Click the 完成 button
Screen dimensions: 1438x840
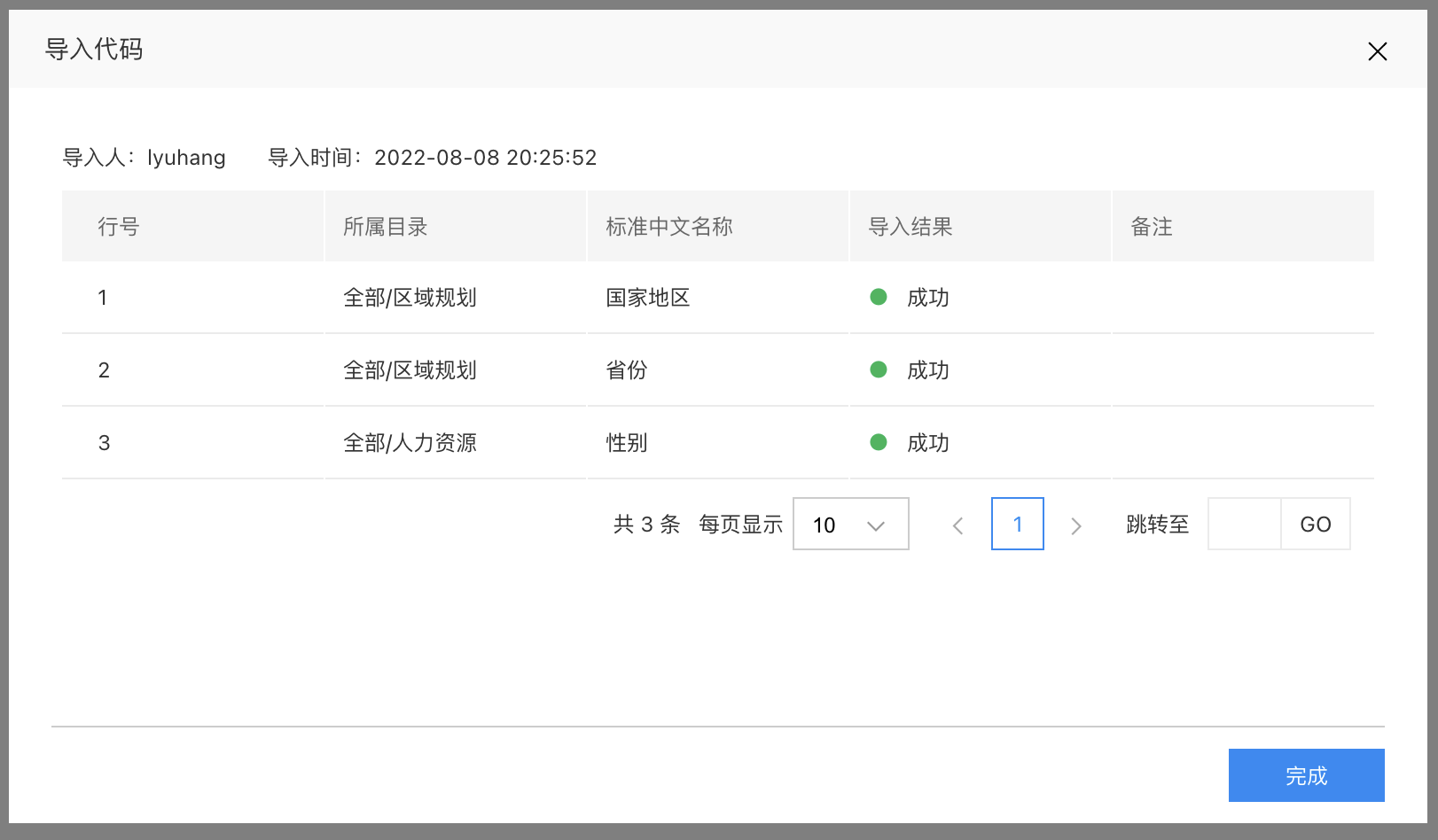[1306, 775]
